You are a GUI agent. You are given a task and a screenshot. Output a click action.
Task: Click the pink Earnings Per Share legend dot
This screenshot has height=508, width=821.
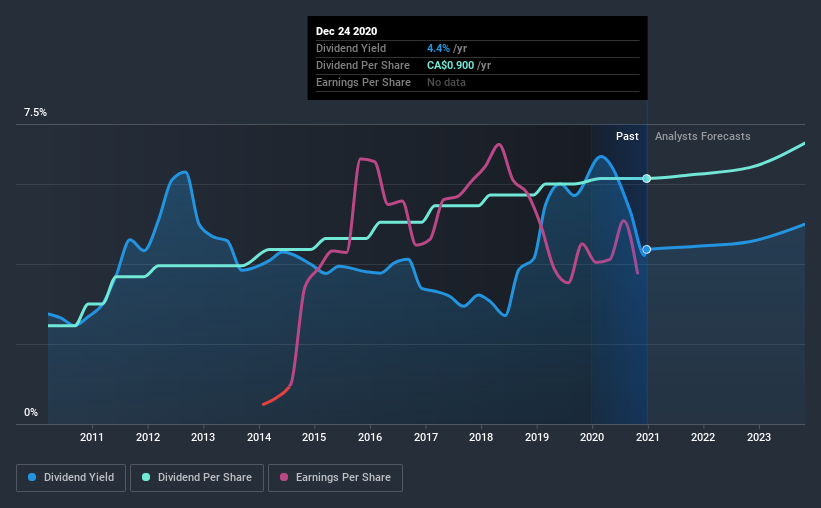click(x=284, y=477)
